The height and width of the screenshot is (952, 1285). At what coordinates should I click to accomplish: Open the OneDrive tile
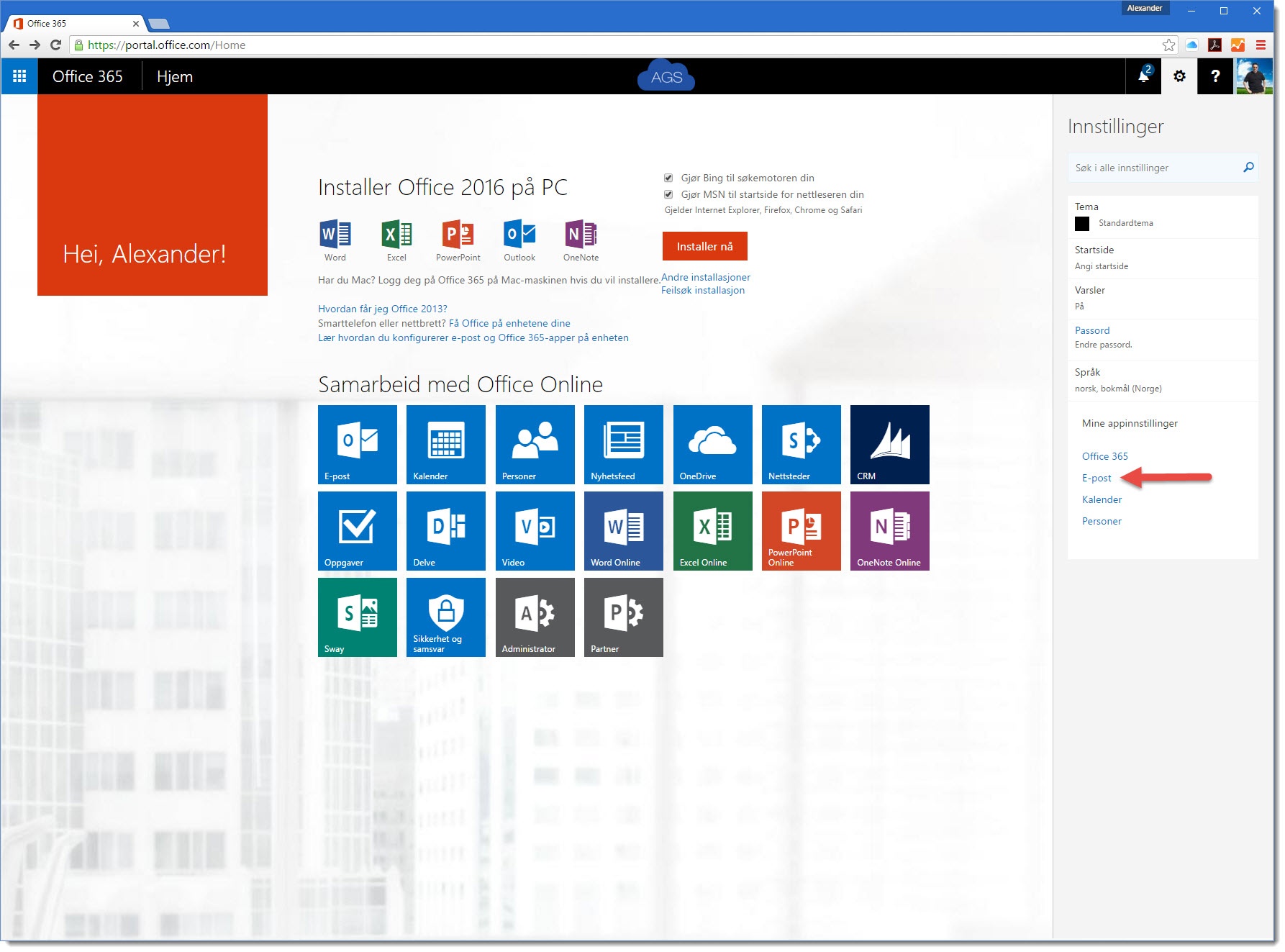[713, 445]
